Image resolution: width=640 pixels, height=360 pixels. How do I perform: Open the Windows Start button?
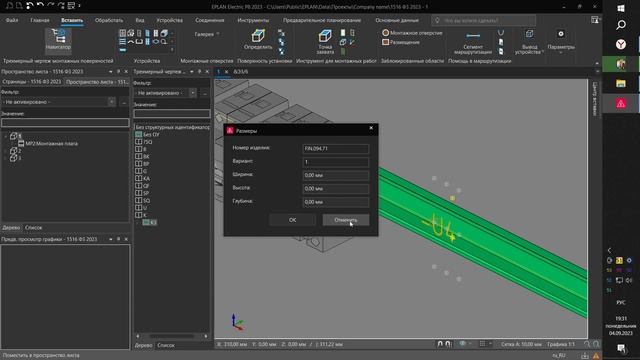[x=621, y=8]
